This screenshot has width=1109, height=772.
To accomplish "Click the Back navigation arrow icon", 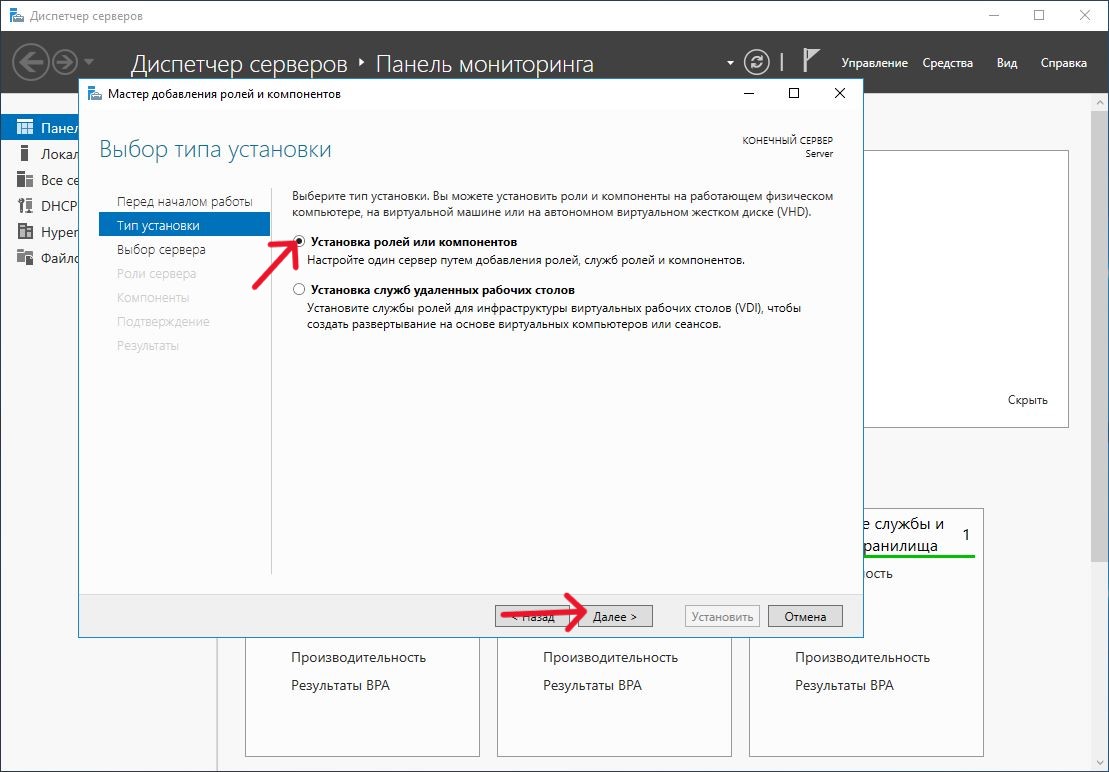I will click(x=30, y=62).
